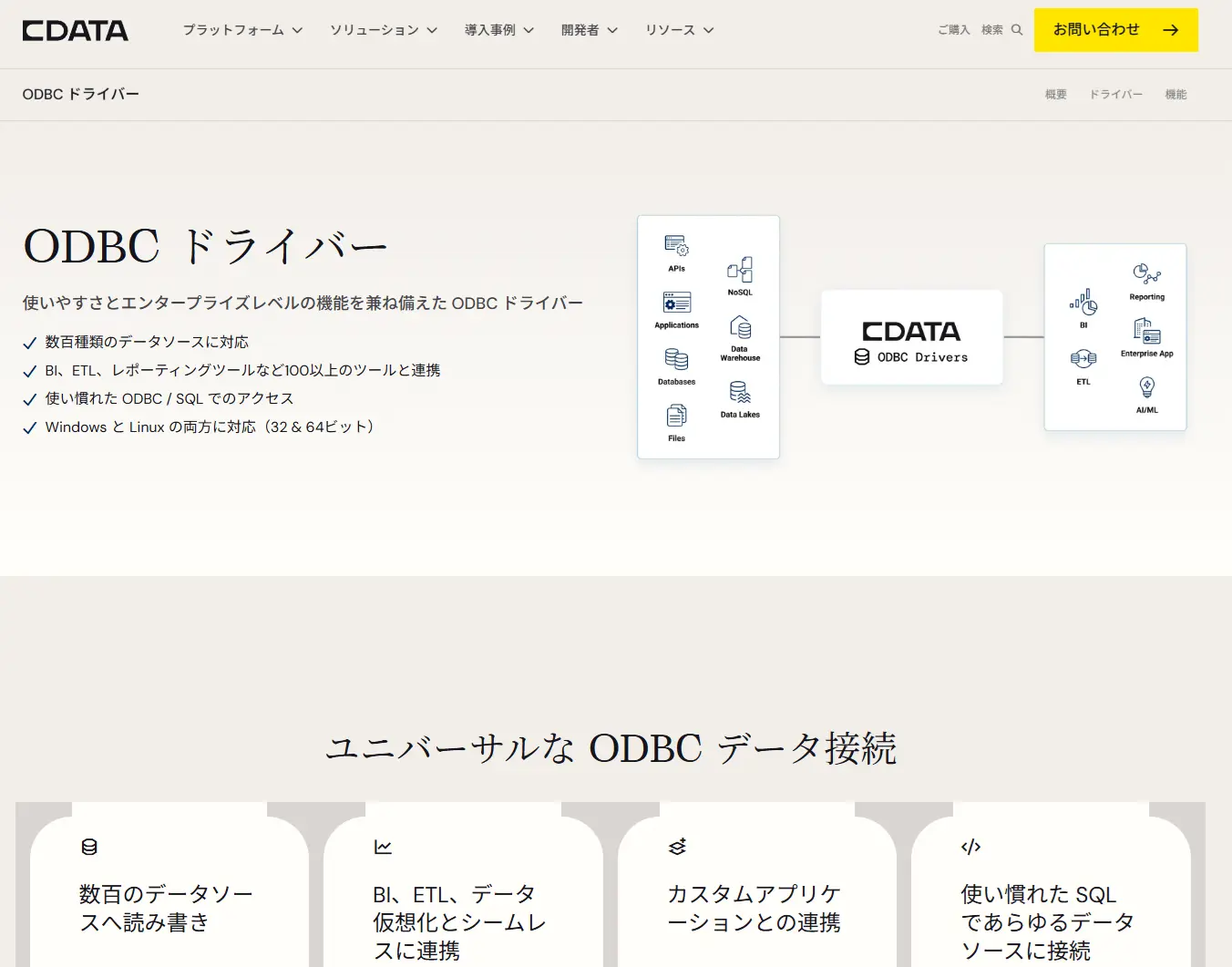
Task: Click the BI chart icon
Action: (1083, 302)
